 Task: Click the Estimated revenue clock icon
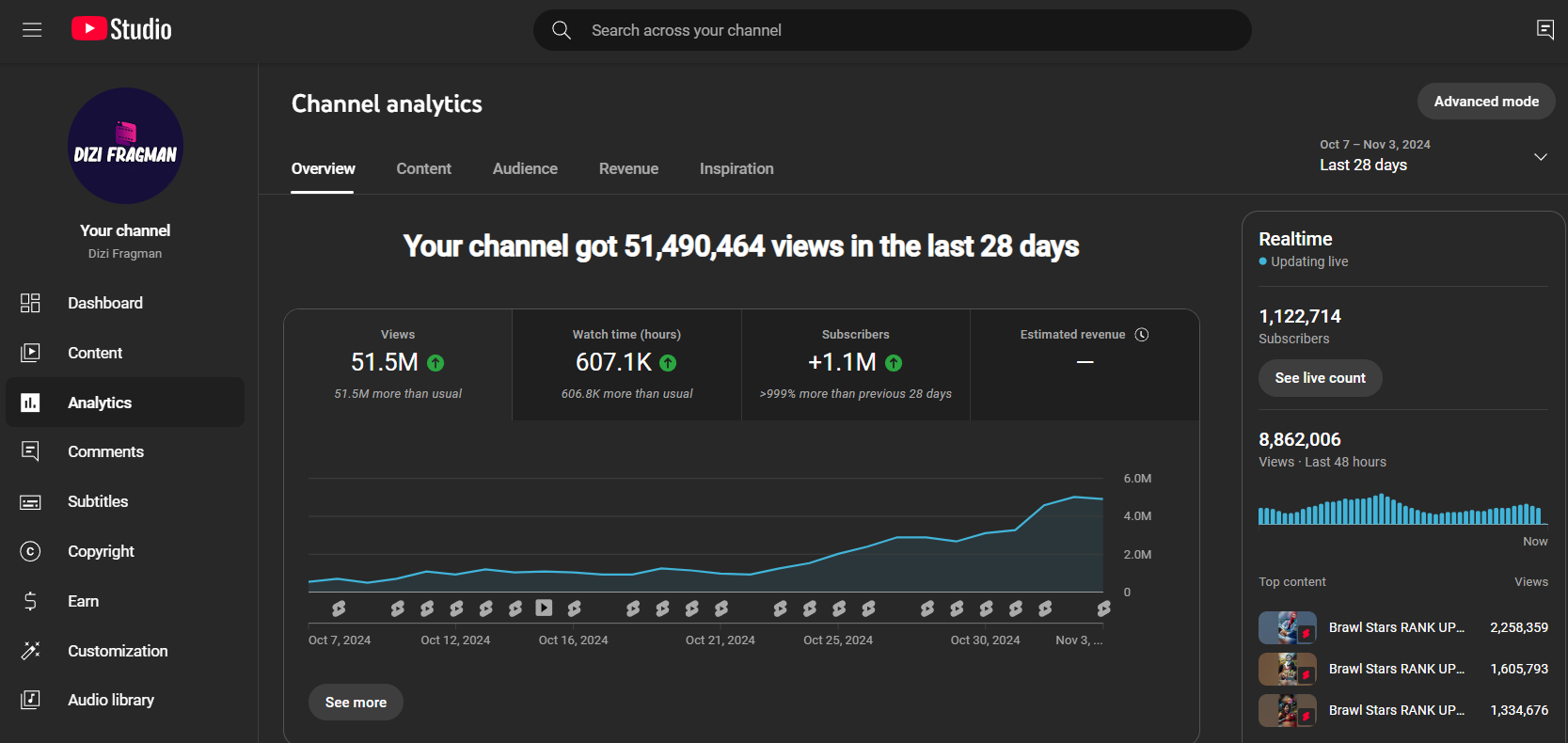[1142, 335]
